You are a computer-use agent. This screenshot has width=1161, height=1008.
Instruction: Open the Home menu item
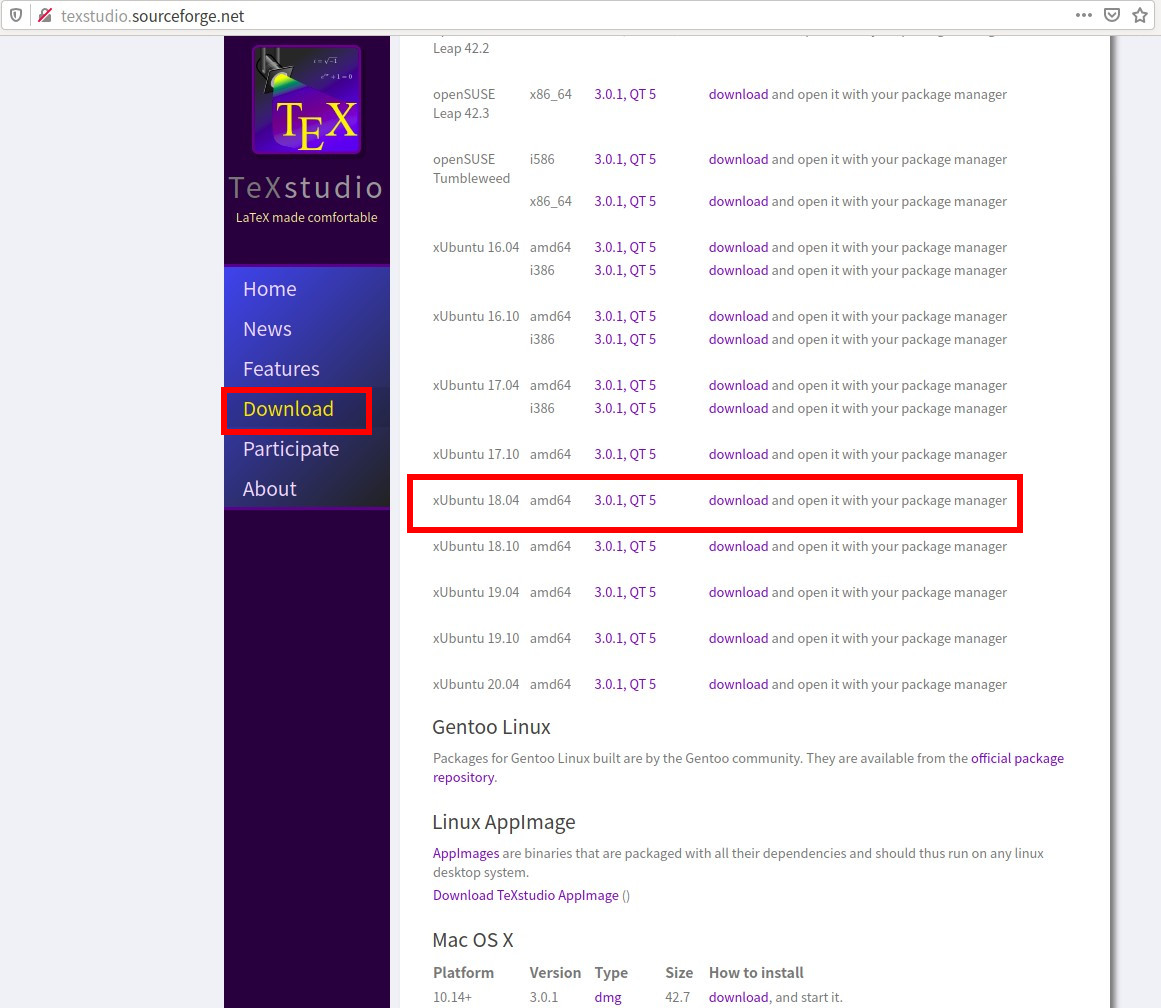[x=270, y=289]
